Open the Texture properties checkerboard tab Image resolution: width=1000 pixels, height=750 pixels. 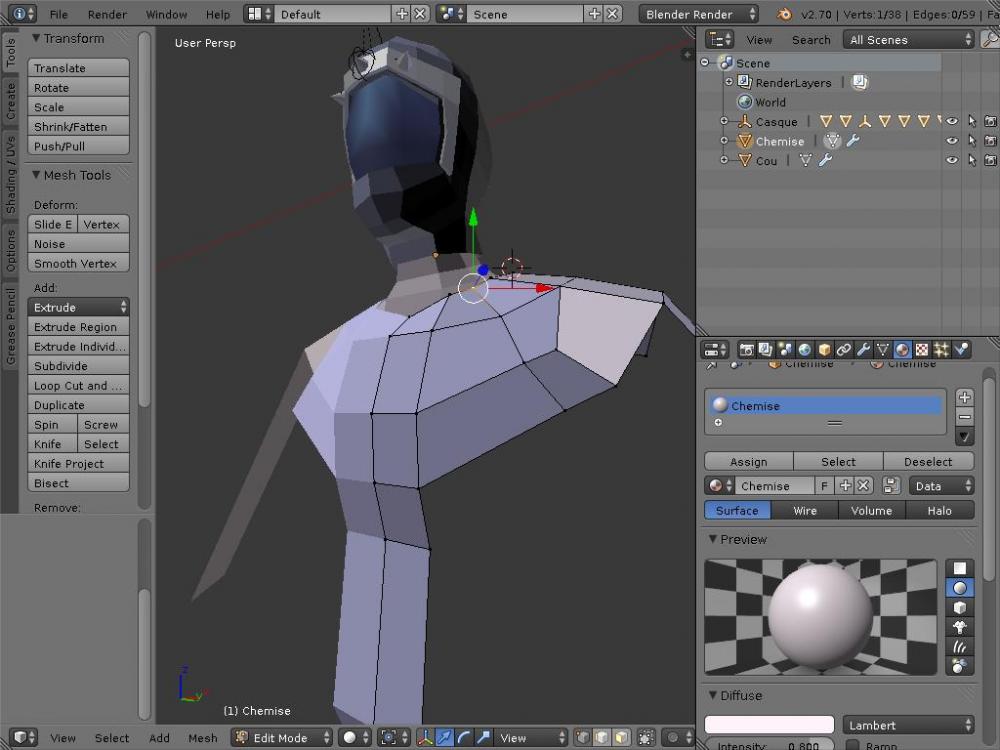click(922, 350)
